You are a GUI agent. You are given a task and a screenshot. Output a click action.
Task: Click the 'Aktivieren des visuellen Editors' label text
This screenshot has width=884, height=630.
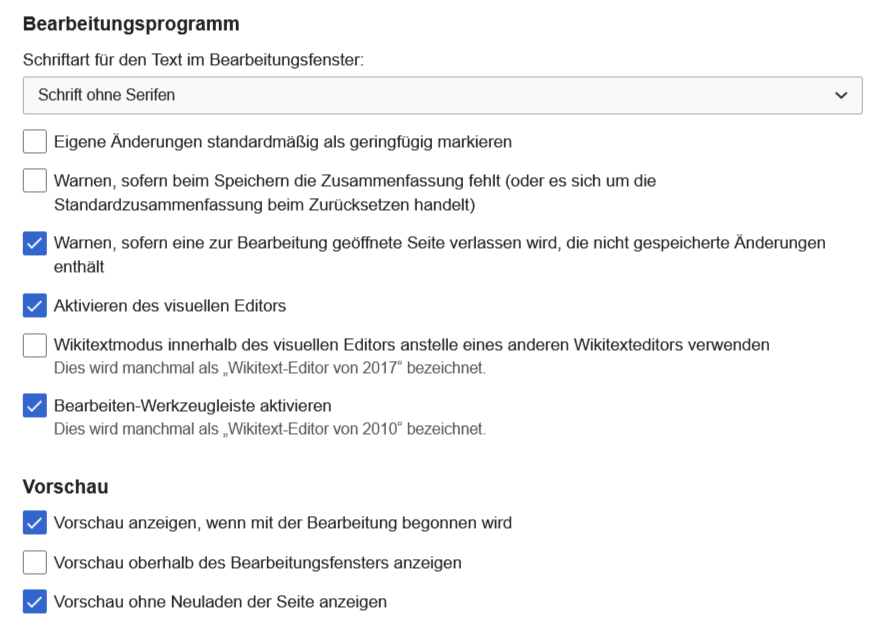170,305
